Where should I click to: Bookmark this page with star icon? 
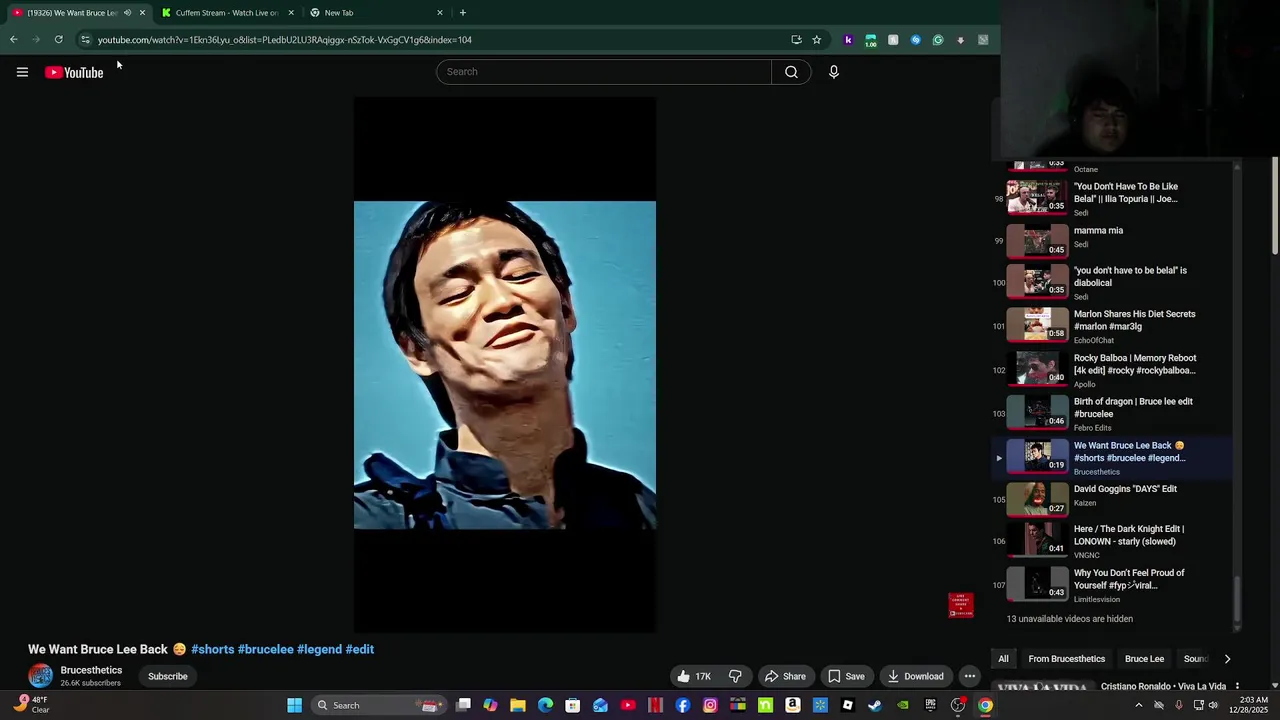click(x=816, y=40)
